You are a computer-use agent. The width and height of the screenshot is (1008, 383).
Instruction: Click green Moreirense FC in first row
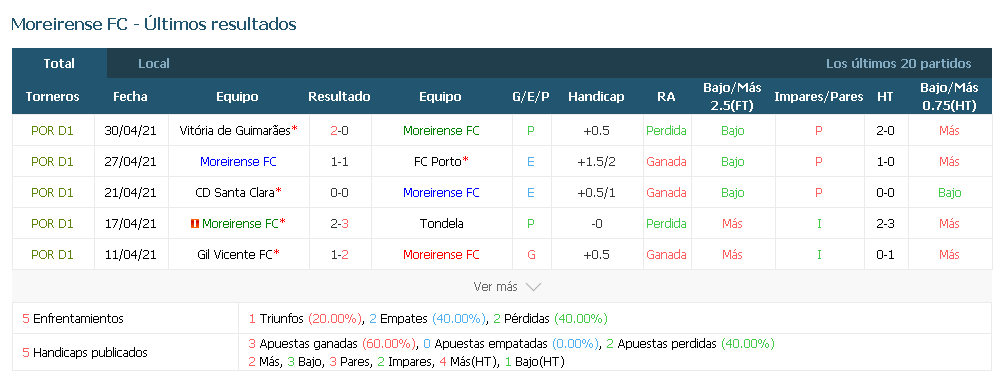[441, 130]
